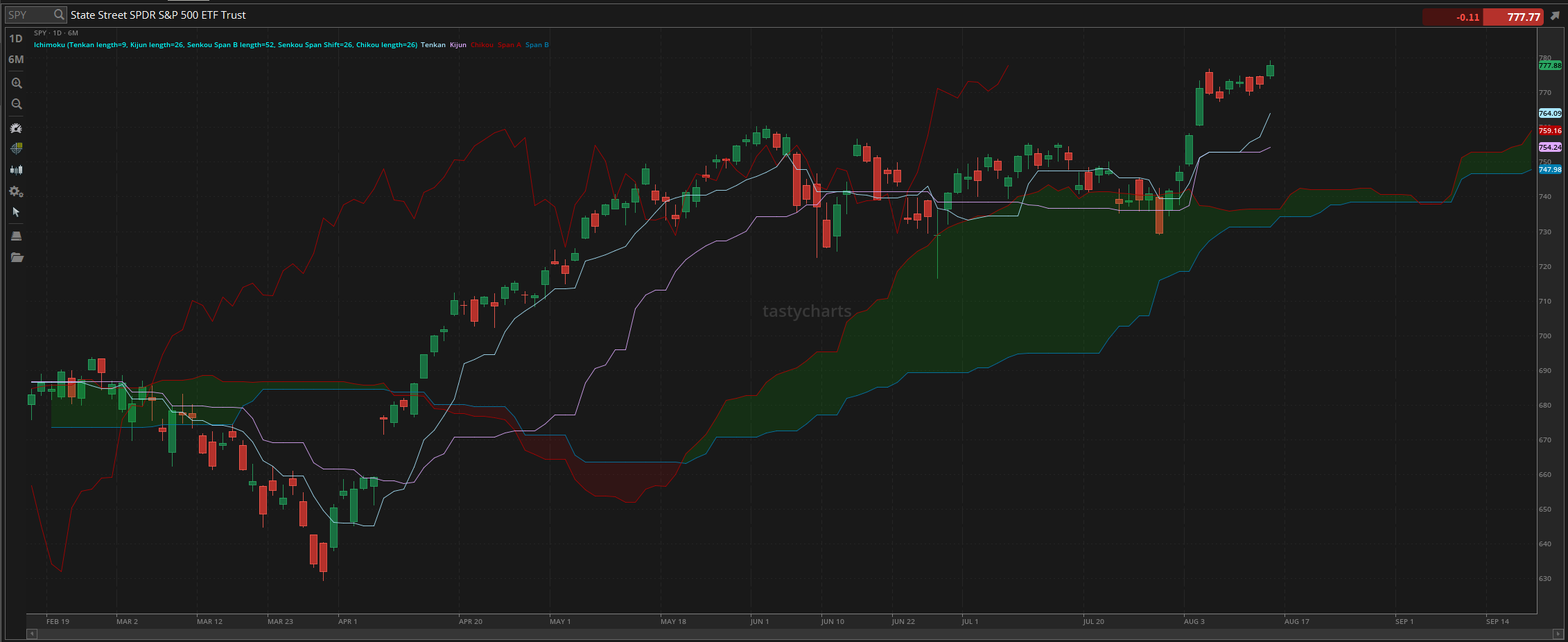Zoom in on the chart
This screenshot has width=1568, height=642.
click(17, 83)
